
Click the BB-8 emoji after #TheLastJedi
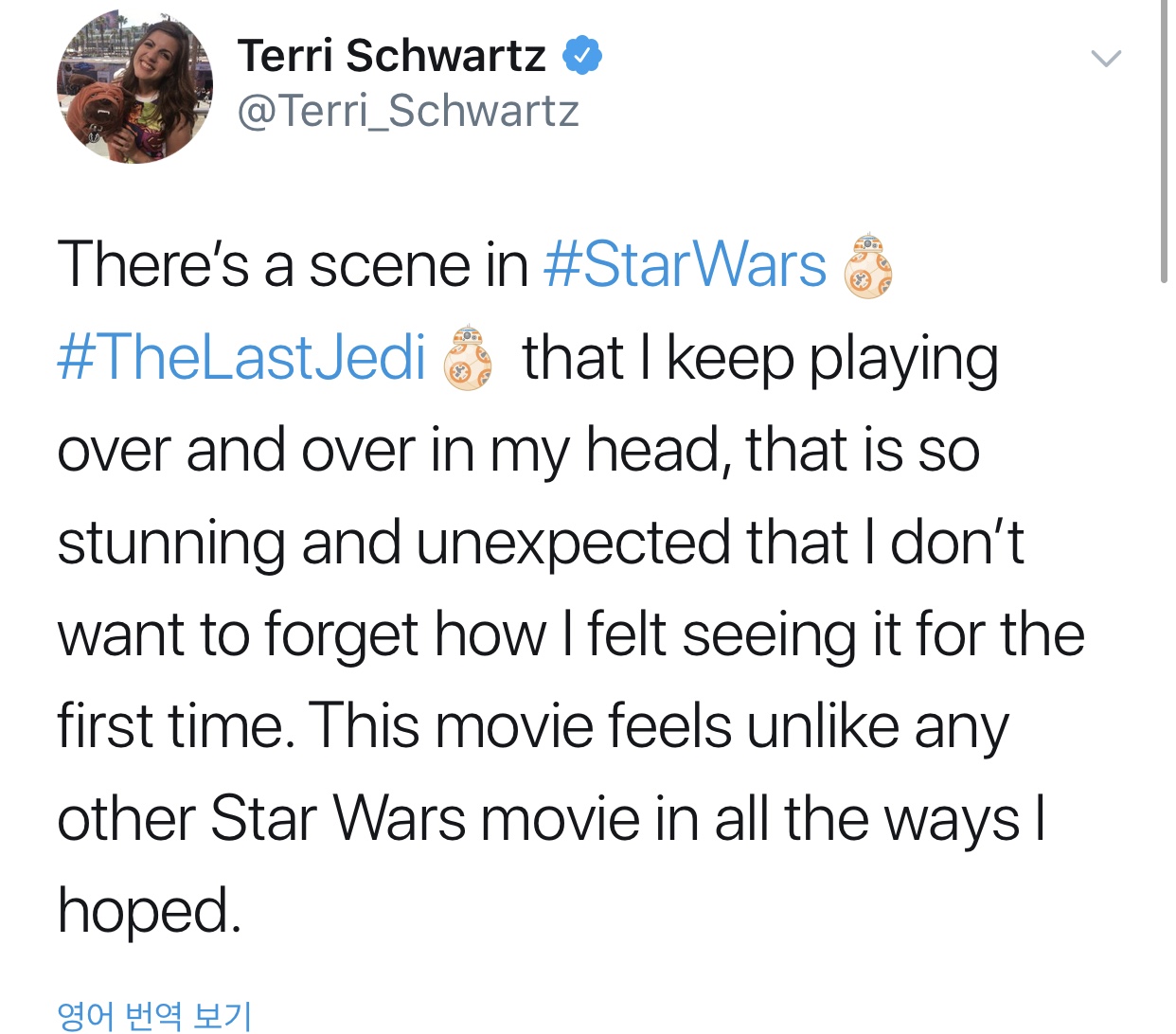(x=468, y=358)
